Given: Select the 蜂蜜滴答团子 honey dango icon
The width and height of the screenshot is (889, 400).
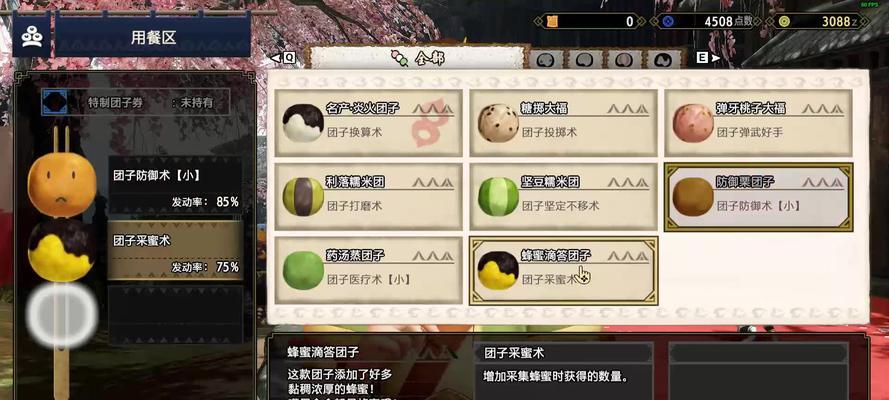Looking at the screenshot, I should click(x=498, y=270).
